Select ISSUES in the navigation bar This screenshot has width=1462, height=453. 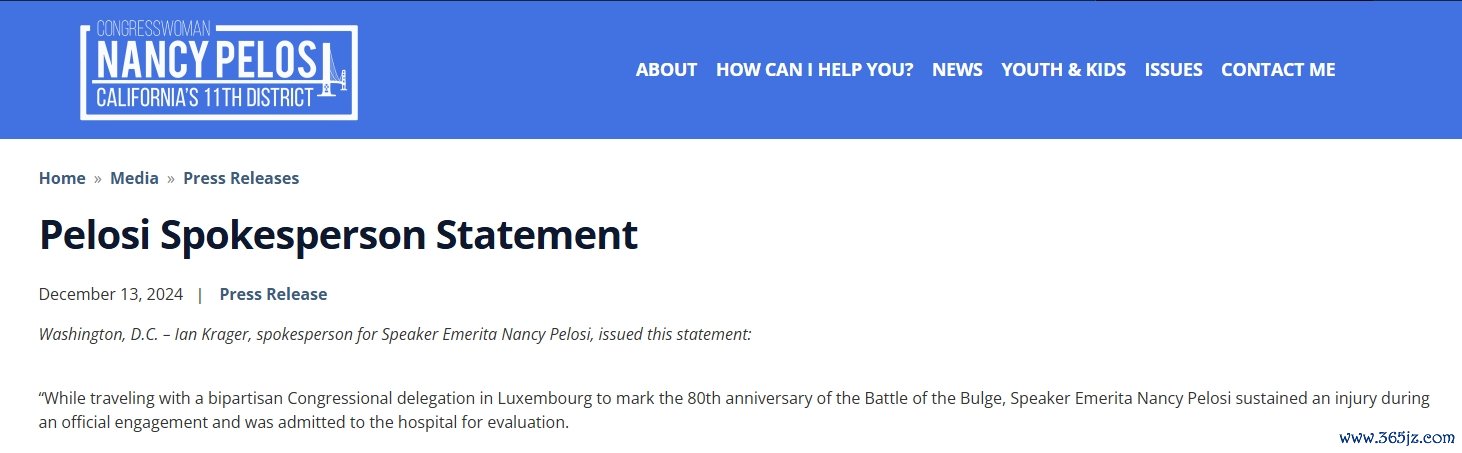click(x=1173, y=69)
